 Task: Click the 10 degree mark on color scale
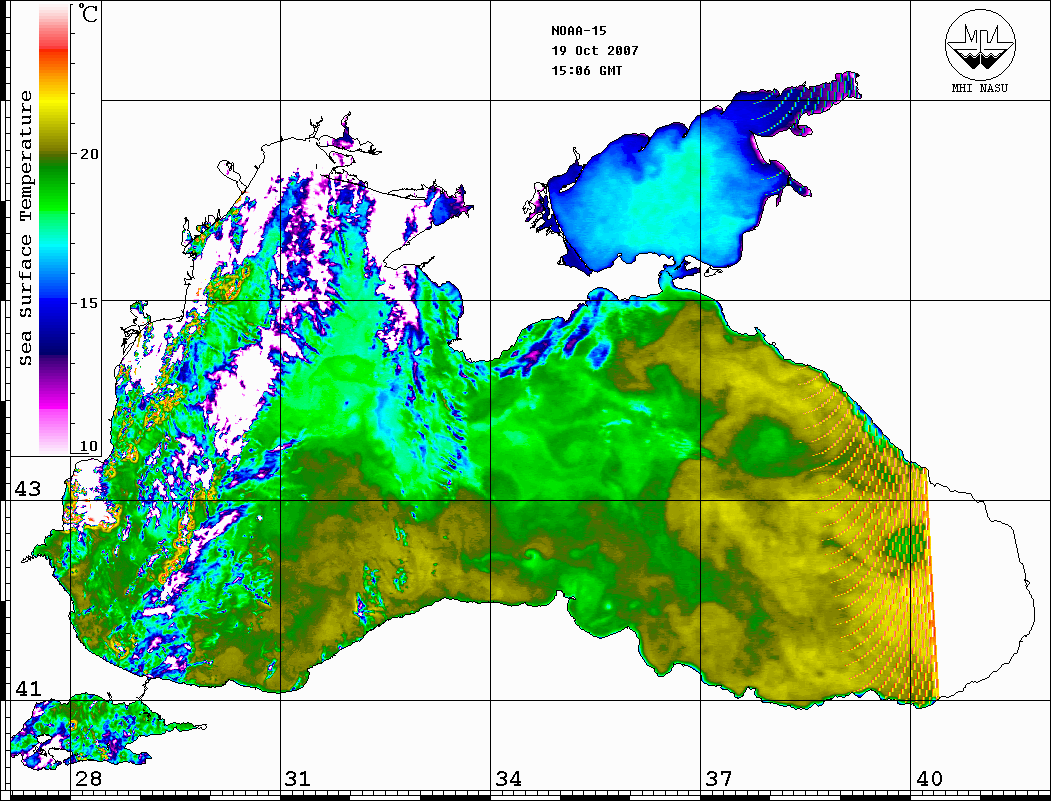90,446
